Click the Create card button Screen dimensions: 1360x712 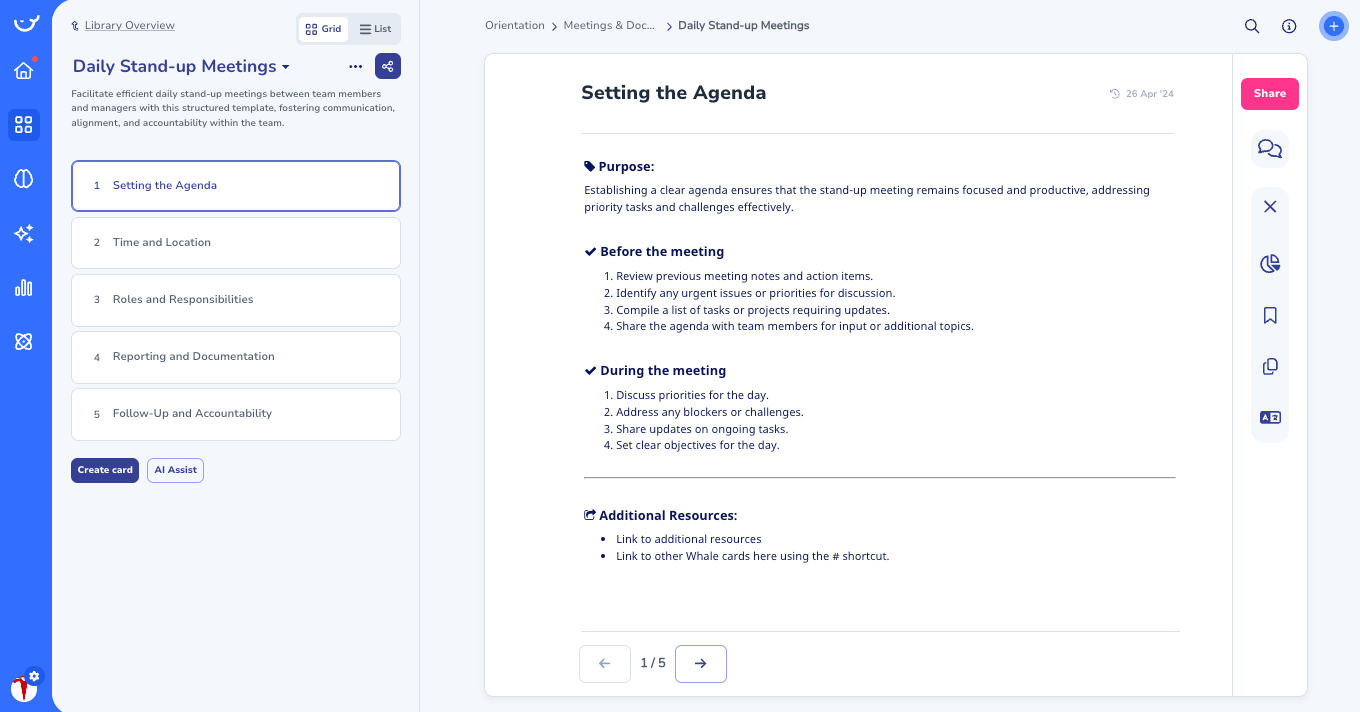coord(104,470)
